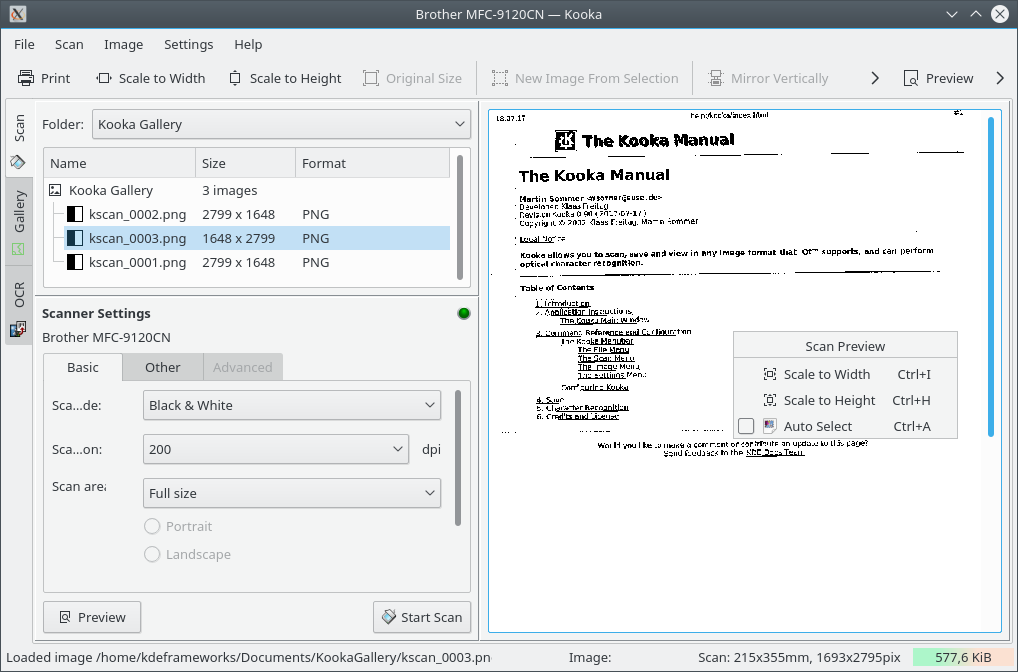The height and width of the screenshot is (672, 1018).
Task: Open the File menu
Action: pyautogui.click(x=24, y=44)
